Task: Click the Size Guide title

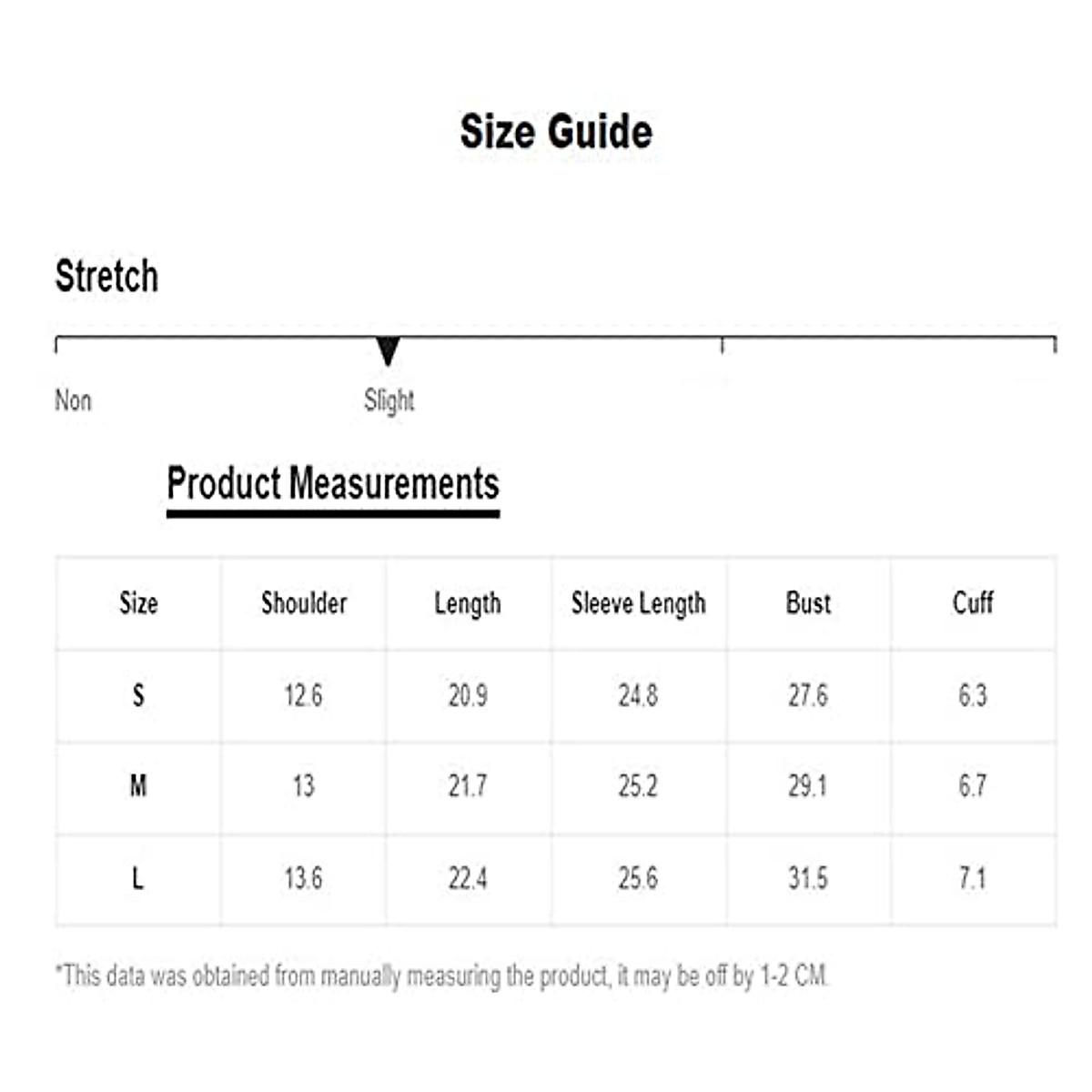Action: (556, 132)
